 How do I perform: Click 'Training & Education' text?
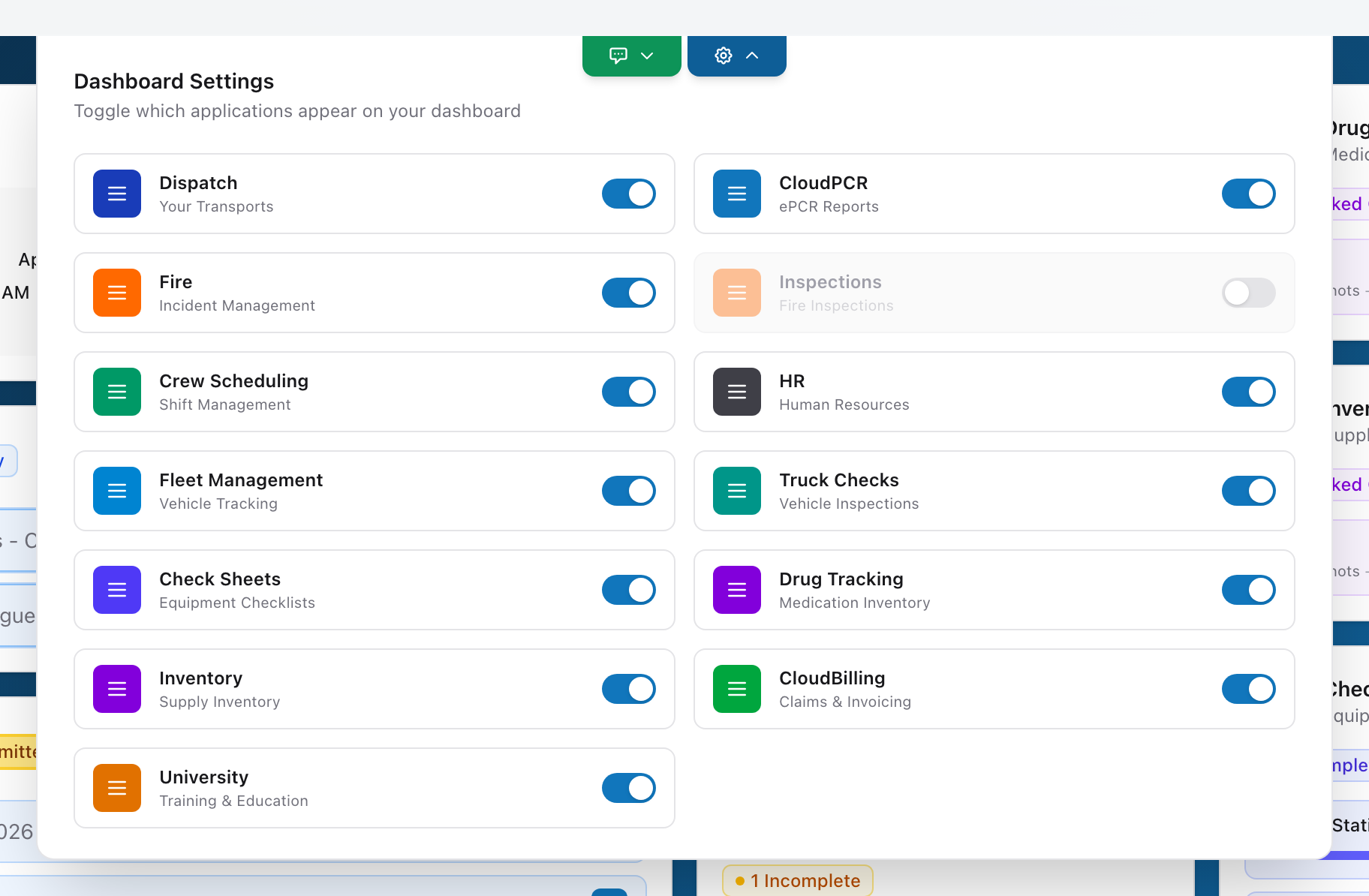pos(234,801)
